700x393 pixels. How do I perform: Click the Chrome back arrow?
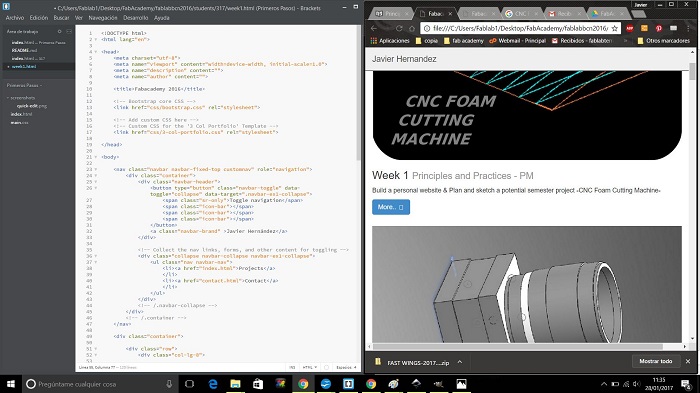click(x=374, y=28)
